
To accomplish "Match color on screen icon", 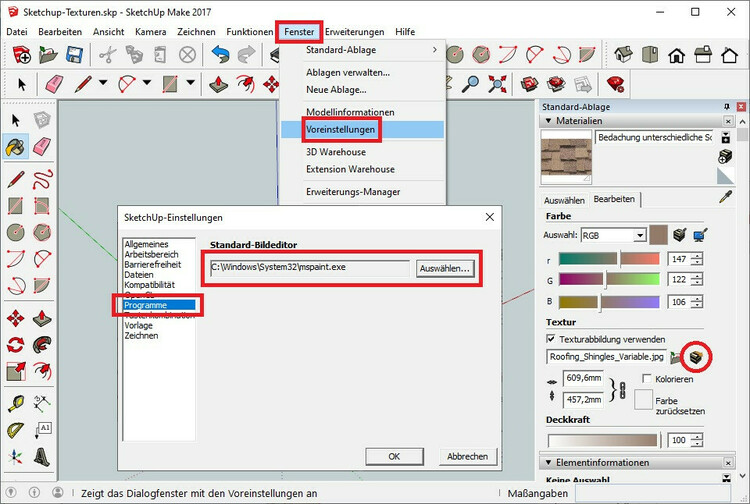I will (x=700, y=235).
